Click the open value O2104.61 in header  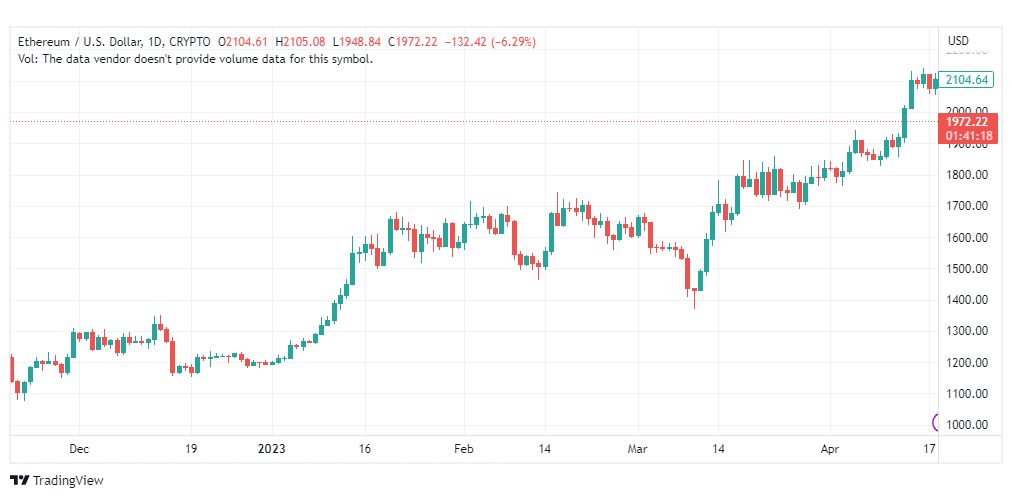pos(243,42)
